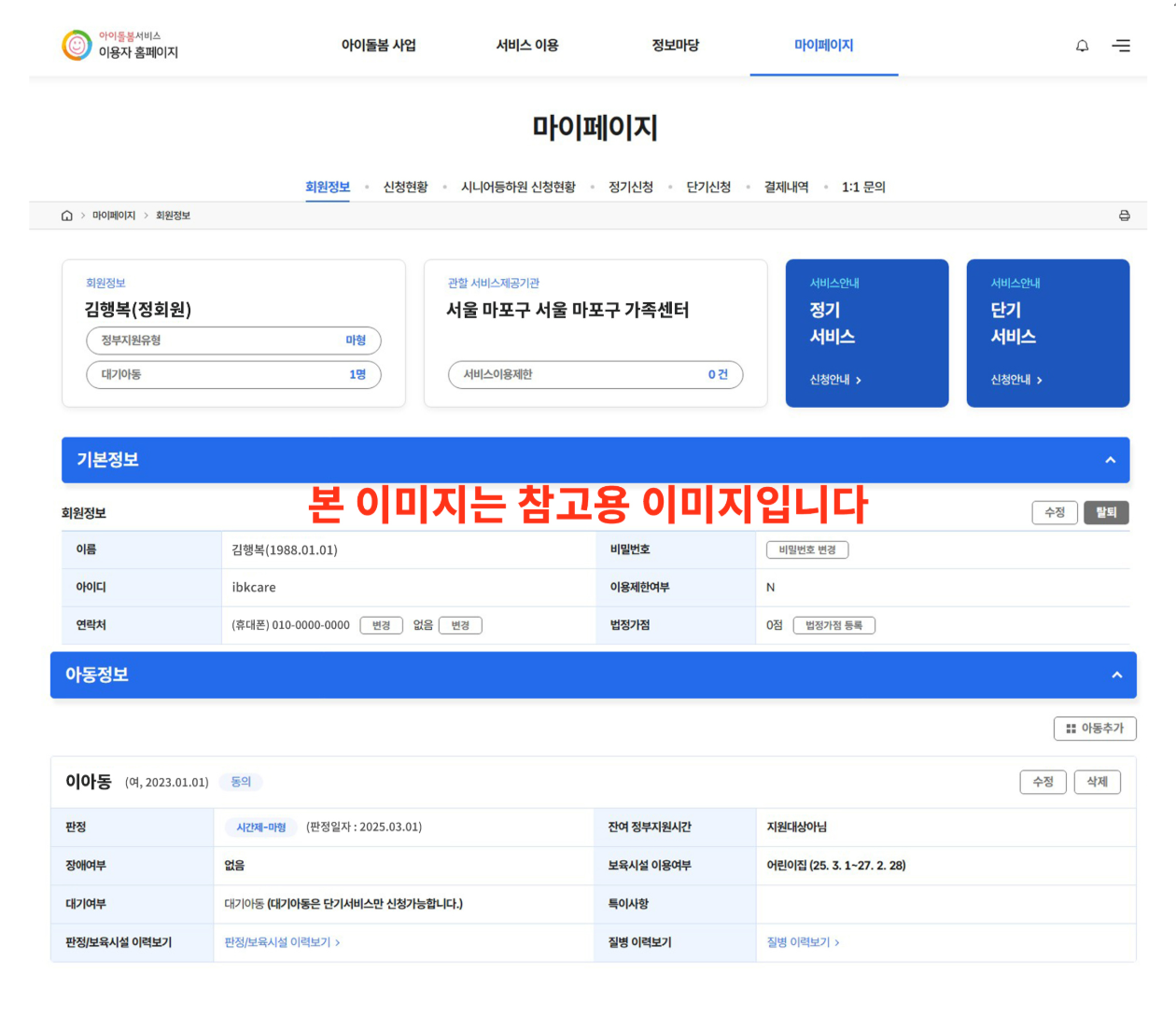Click the 비밀번호 변경 button
1176x1029 pixels.
pyautogui.click(x=805, y=549)
